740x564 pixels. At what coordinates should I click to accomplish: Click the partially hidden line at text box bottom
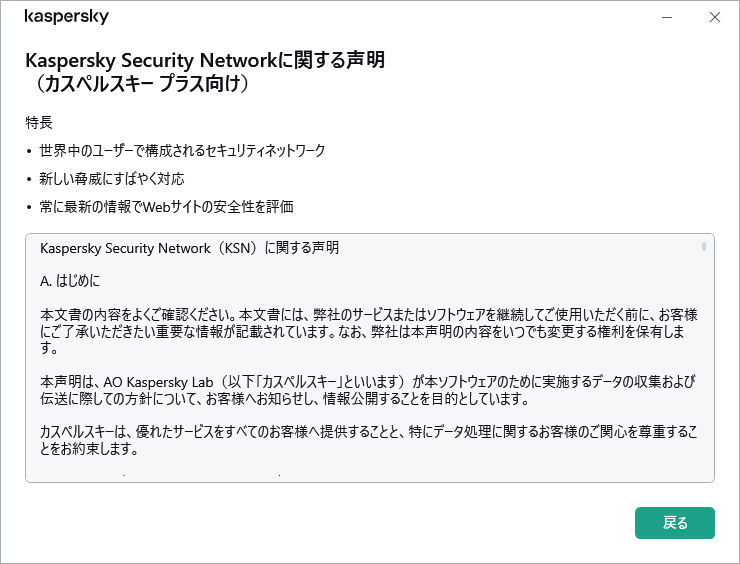click(200, 476)
